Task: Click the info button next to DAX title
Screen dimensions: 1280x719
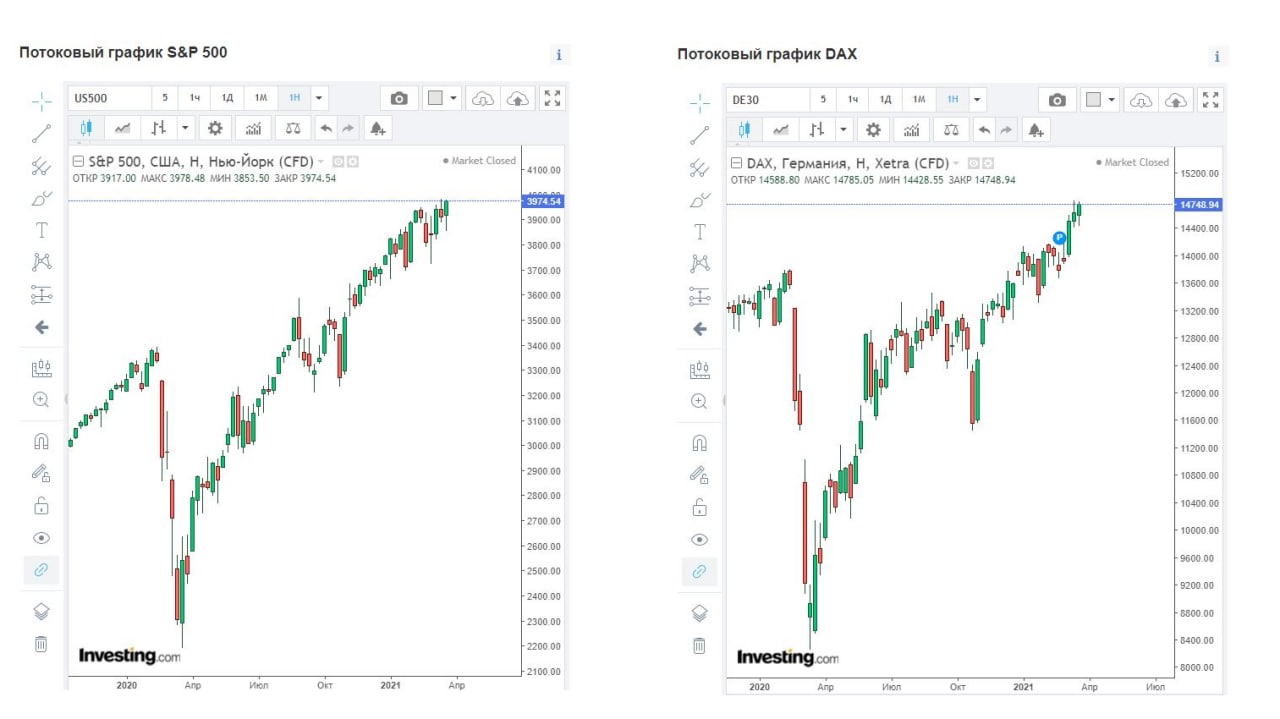Action: point(1217,56)
